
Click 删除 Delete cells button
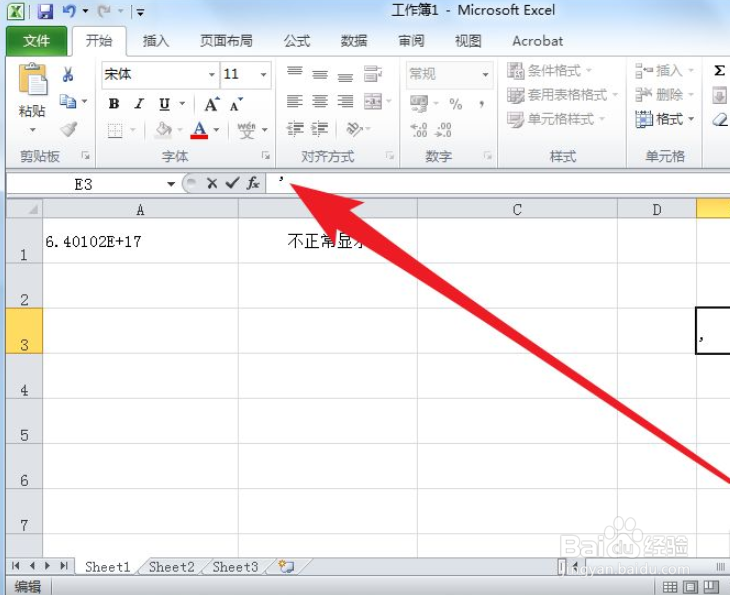(664, 95)
